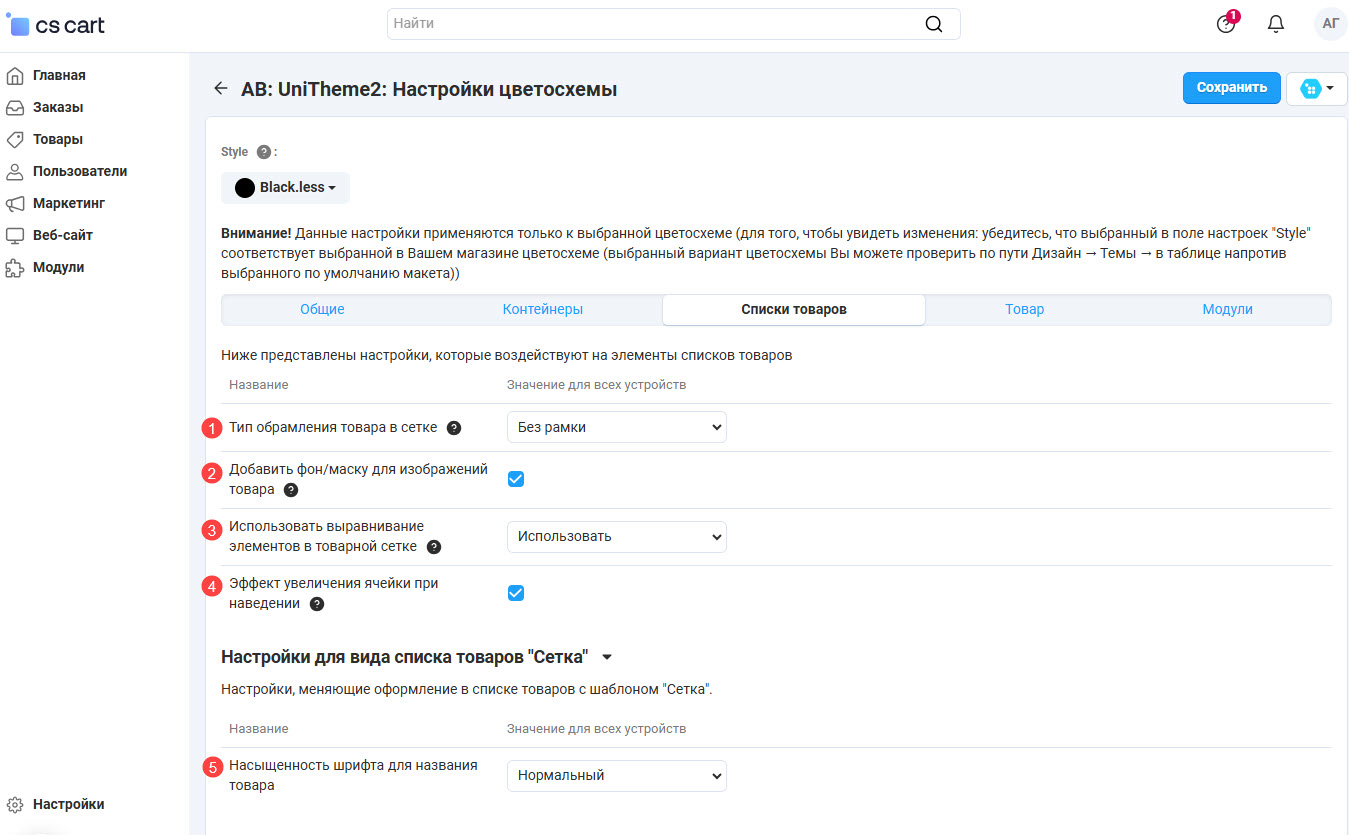Viewport: 1349px width, 835px height.
Task: Click the 'Сохранить' button
Action: [x=1231, y=88]
